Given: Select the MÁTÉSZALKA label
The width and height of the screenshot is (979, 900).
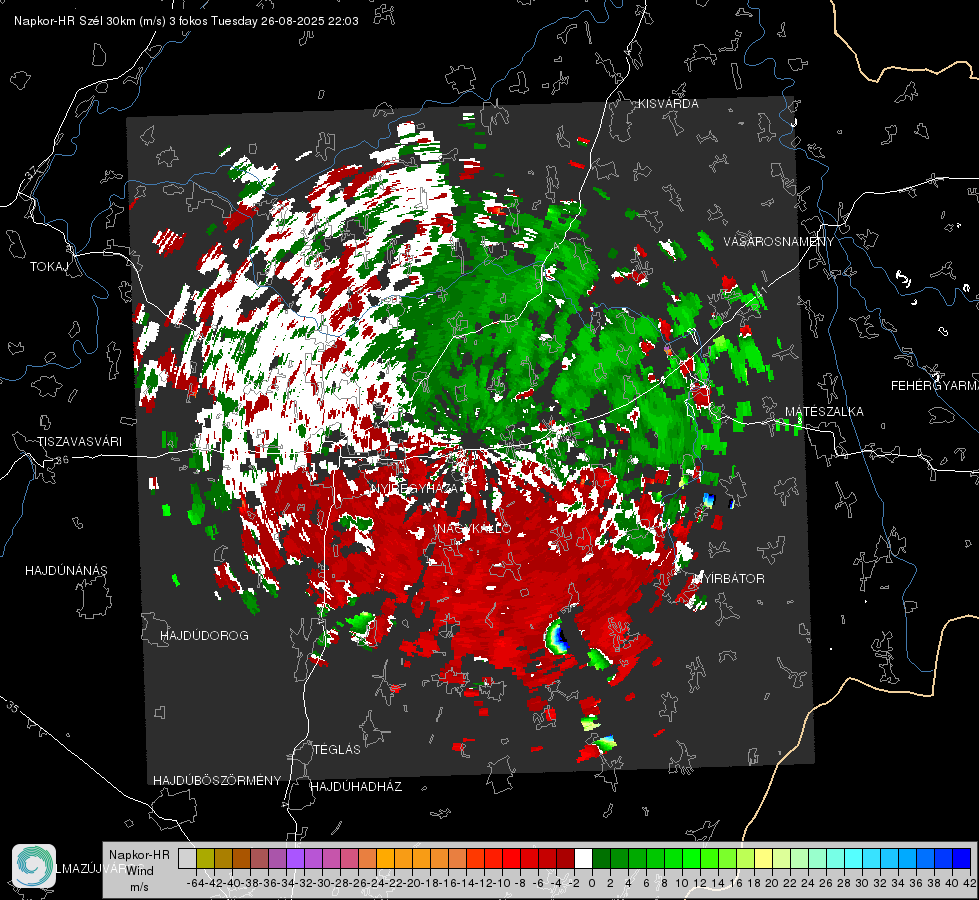Looking at the screenshot, I should [824, 412].
